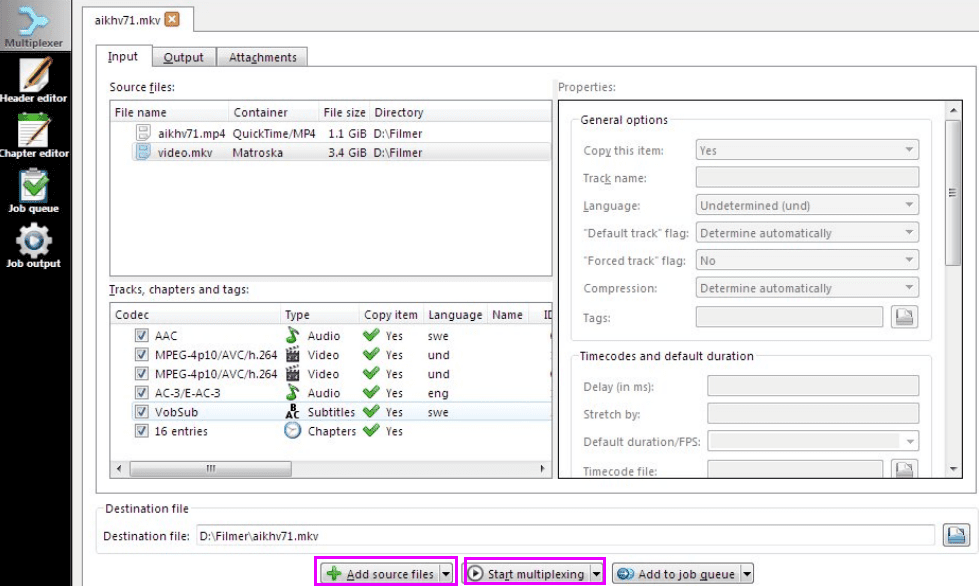Browse for the destination file location
Viewport: 979px width, 586px height.
click(955, 536)
